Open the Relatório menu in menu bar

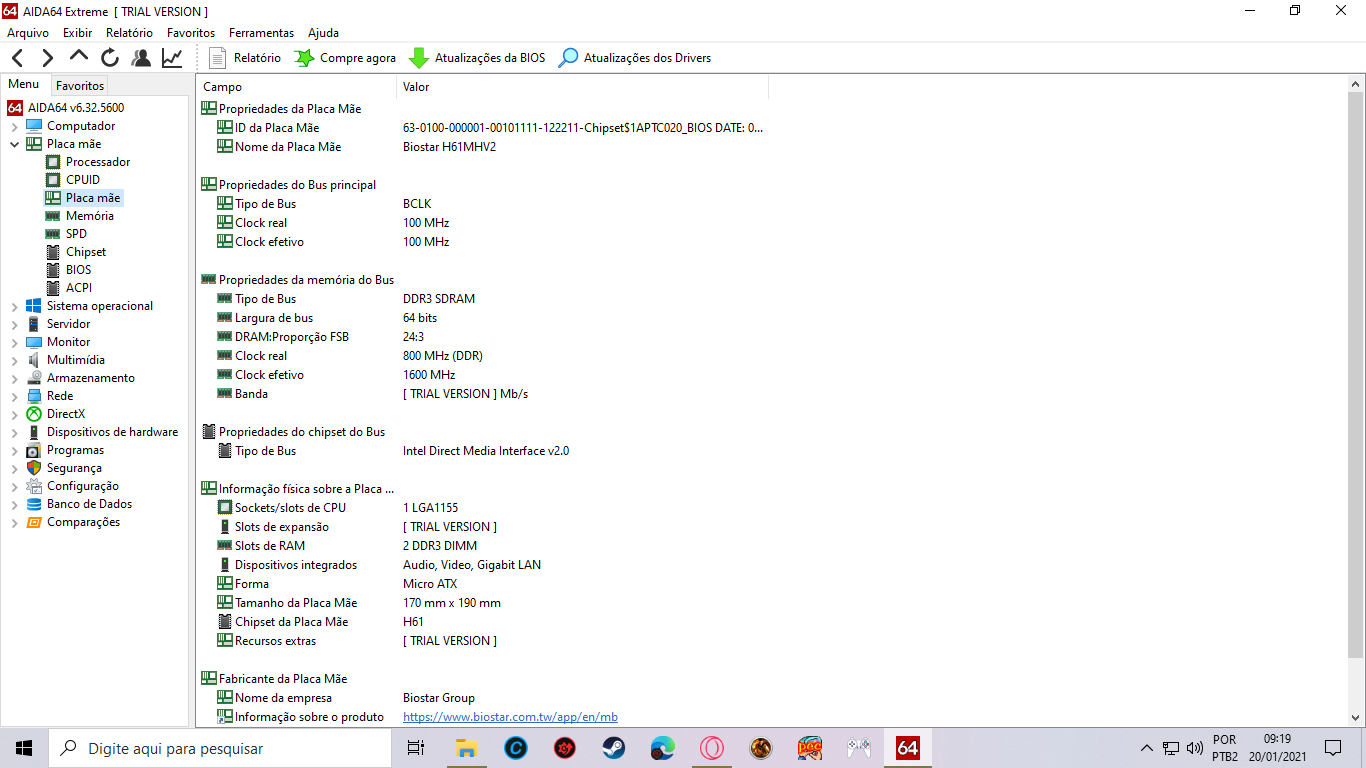[x=129, y=33]
